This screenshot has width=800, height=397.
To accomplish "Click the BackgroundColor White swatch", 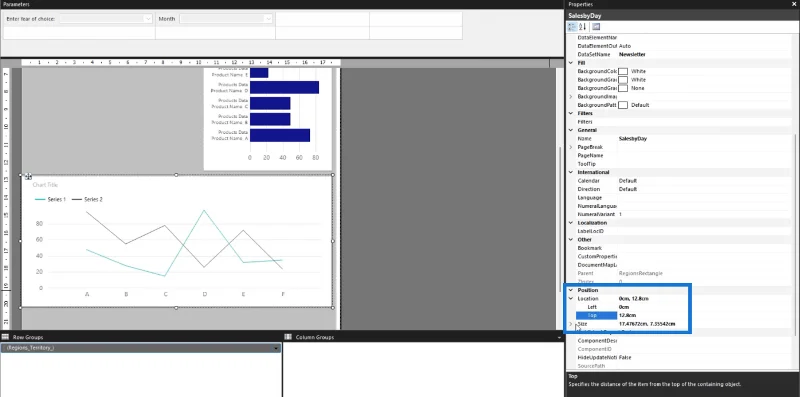I will pyautogui.click(x=623, y=71).
